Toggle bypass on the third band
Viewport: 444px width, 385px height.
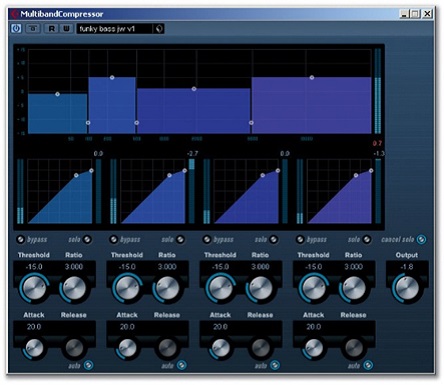click(207, 239)
